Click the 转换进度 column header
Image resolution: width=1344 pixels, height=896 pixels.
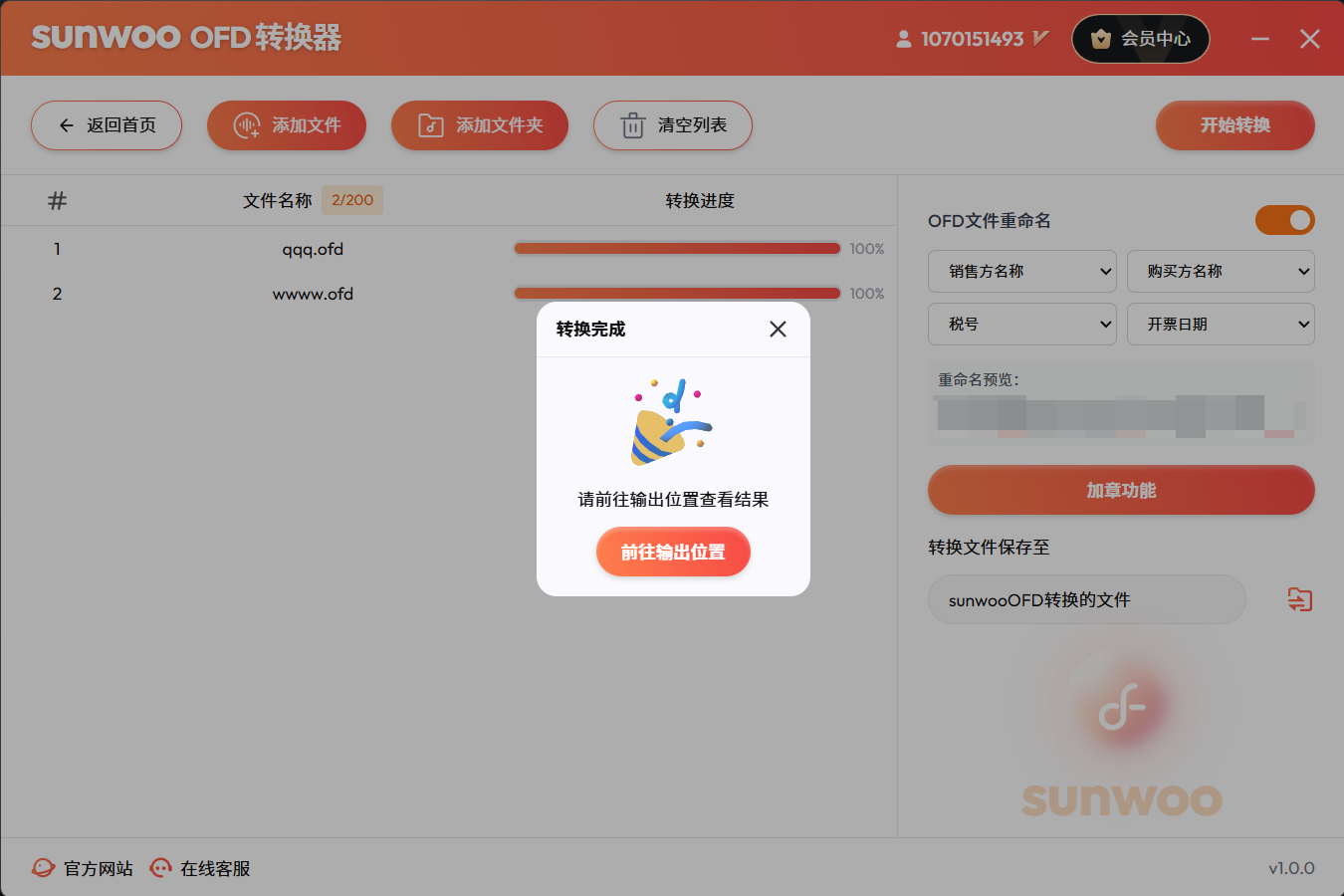[x=700, y=201]
